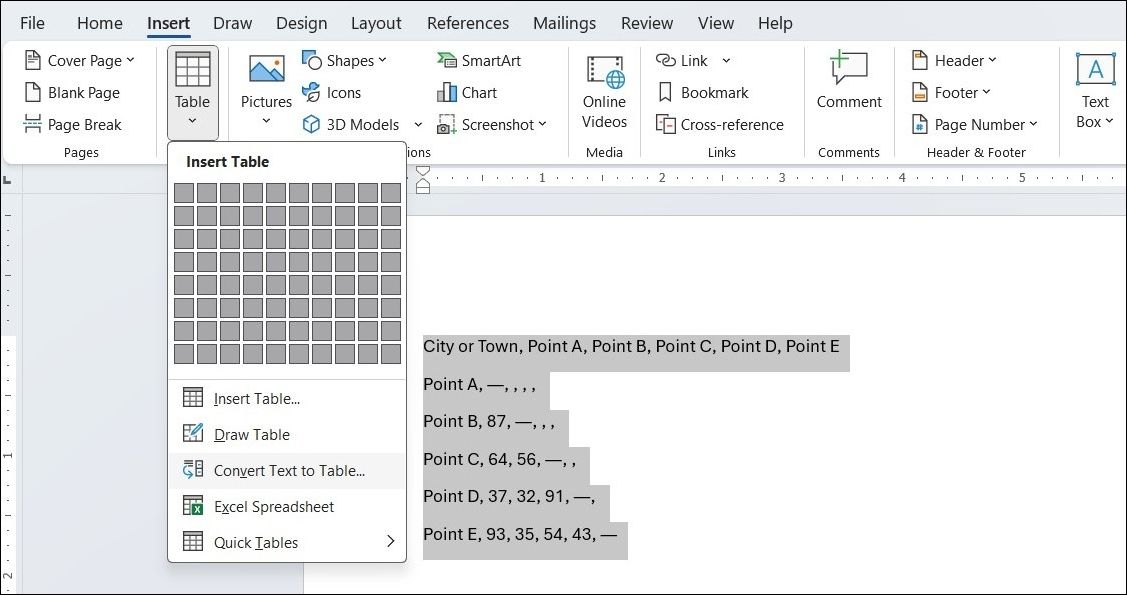Expand the Header dropdown arrow
1127x595 pixels.
click(x=992, y=60)
